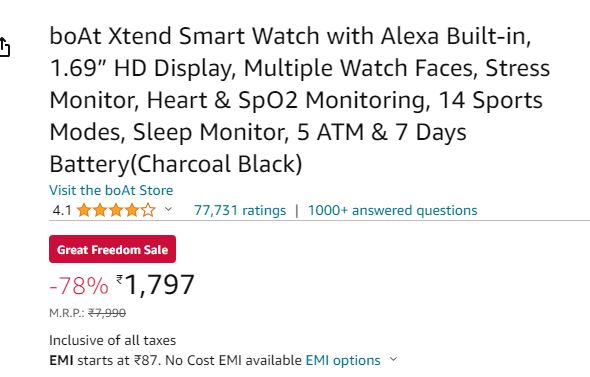This screenshot has height=377, width=590.
Task: Expand the rating breakdown chevron
Action: [168, 209]
